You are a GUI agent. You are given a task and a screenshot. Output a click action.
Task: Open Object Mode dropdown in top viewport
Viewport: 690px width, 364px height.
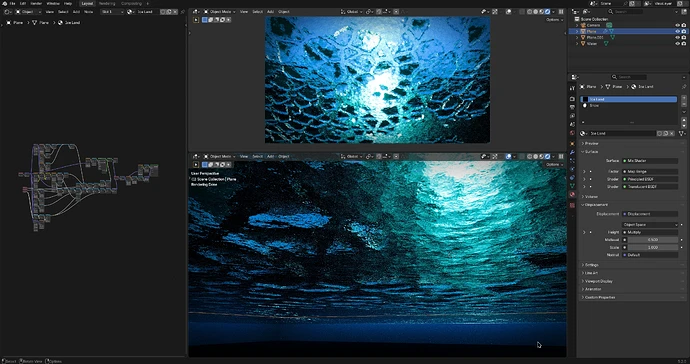click(x=219, y=12)
